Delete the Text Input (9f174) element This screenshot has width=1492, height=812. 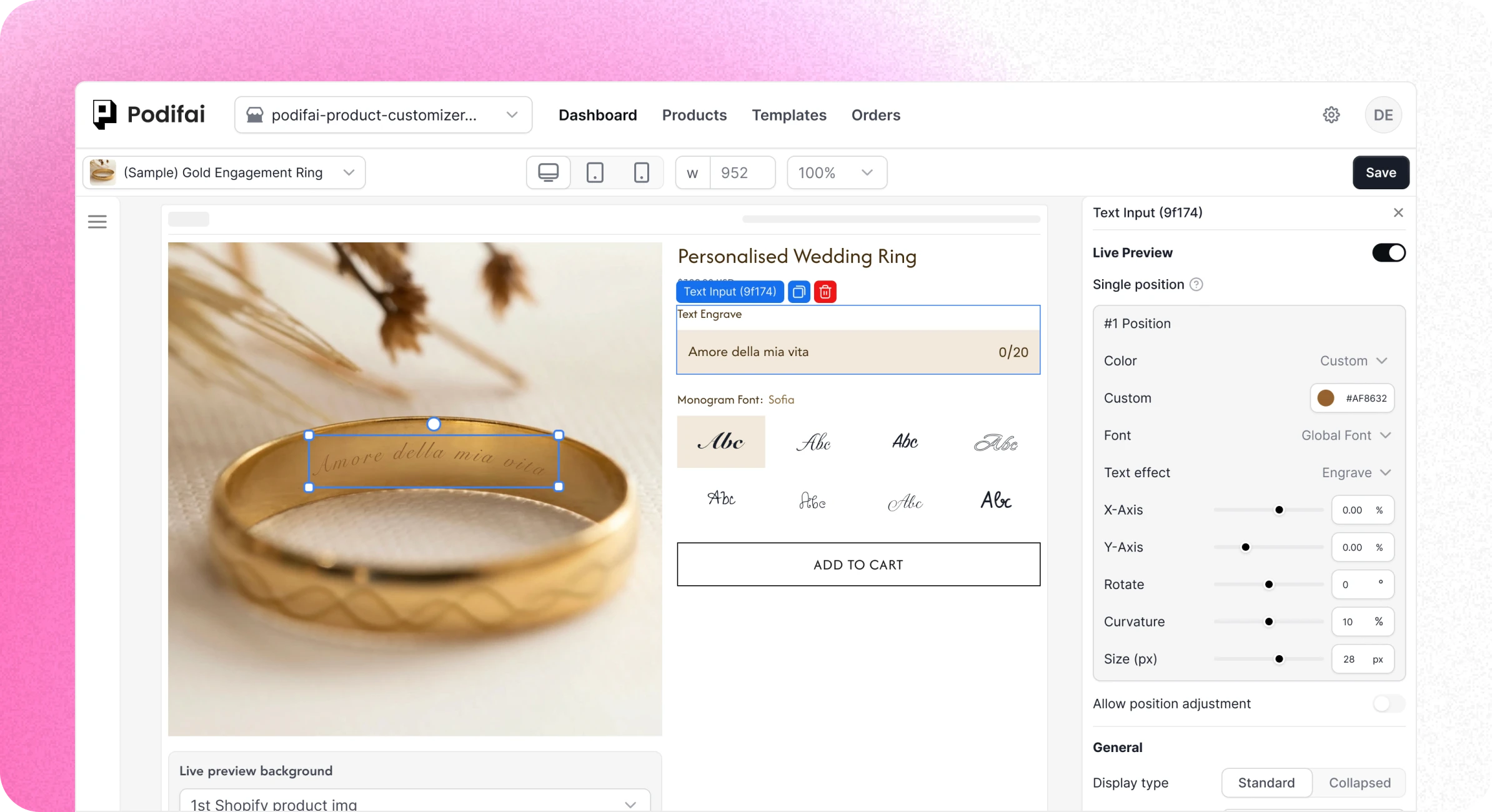pyautogui.click(x=825, y=292)
